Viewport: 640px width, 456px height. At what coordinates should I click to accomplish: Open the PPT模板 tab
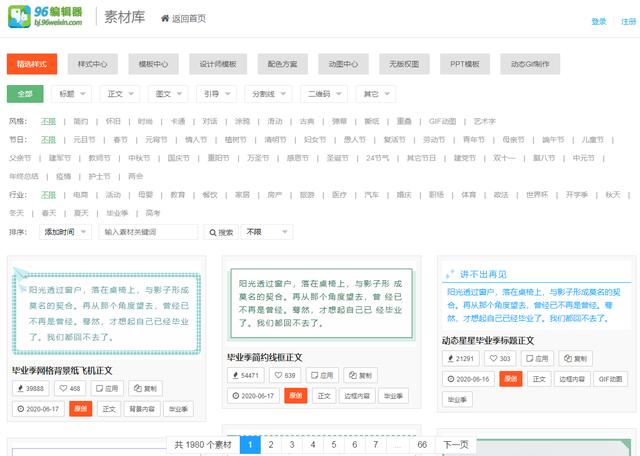465,64
